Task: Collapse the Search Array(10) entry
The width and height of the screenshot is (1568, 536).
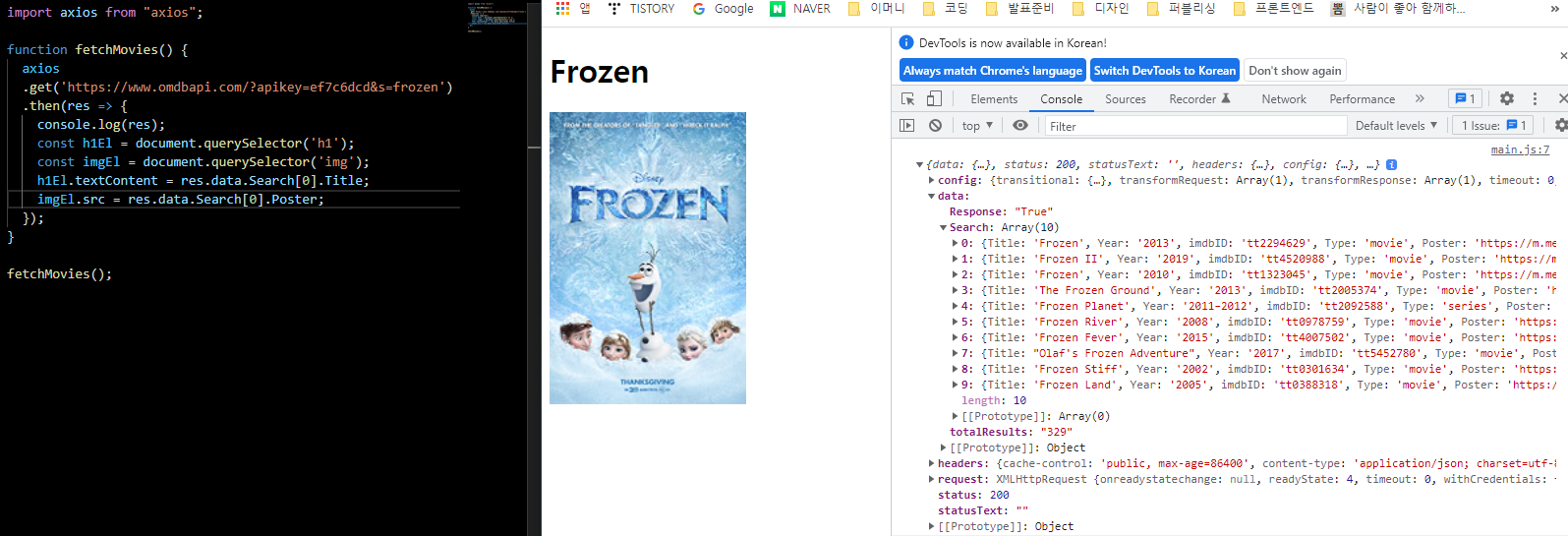Action: [943, 228]
